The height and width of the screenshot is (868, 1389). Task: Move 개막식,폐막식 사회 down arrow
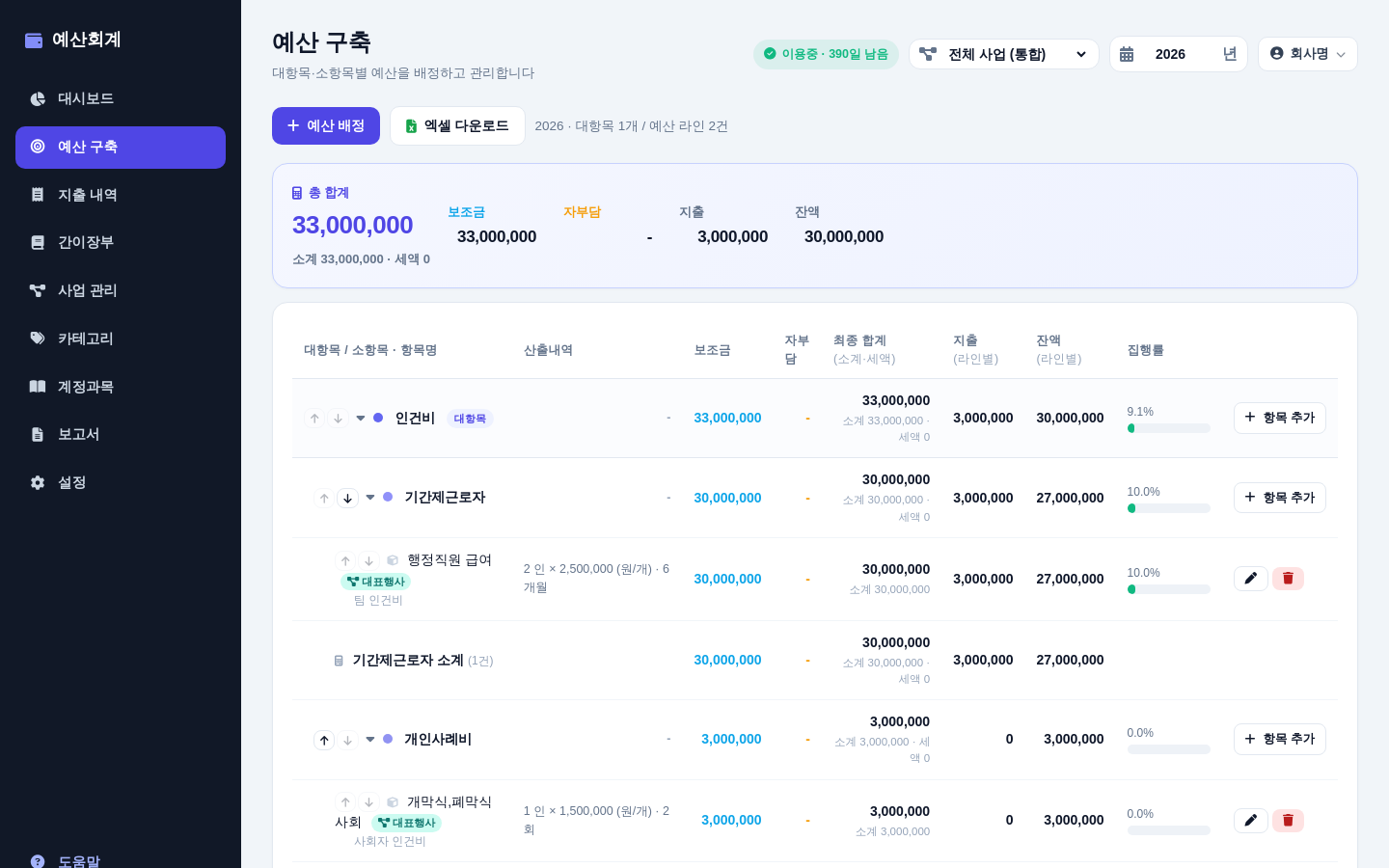point(368,802)
